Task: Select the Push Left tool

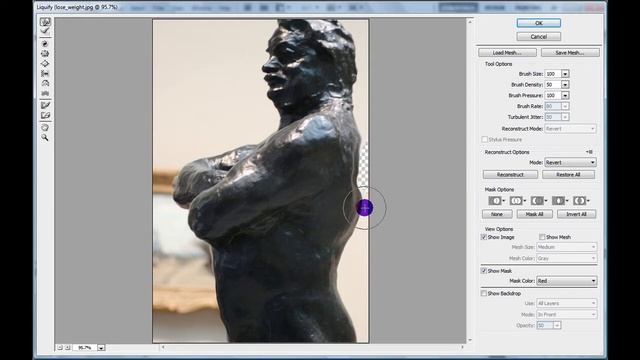Action: tap(45, 73)
